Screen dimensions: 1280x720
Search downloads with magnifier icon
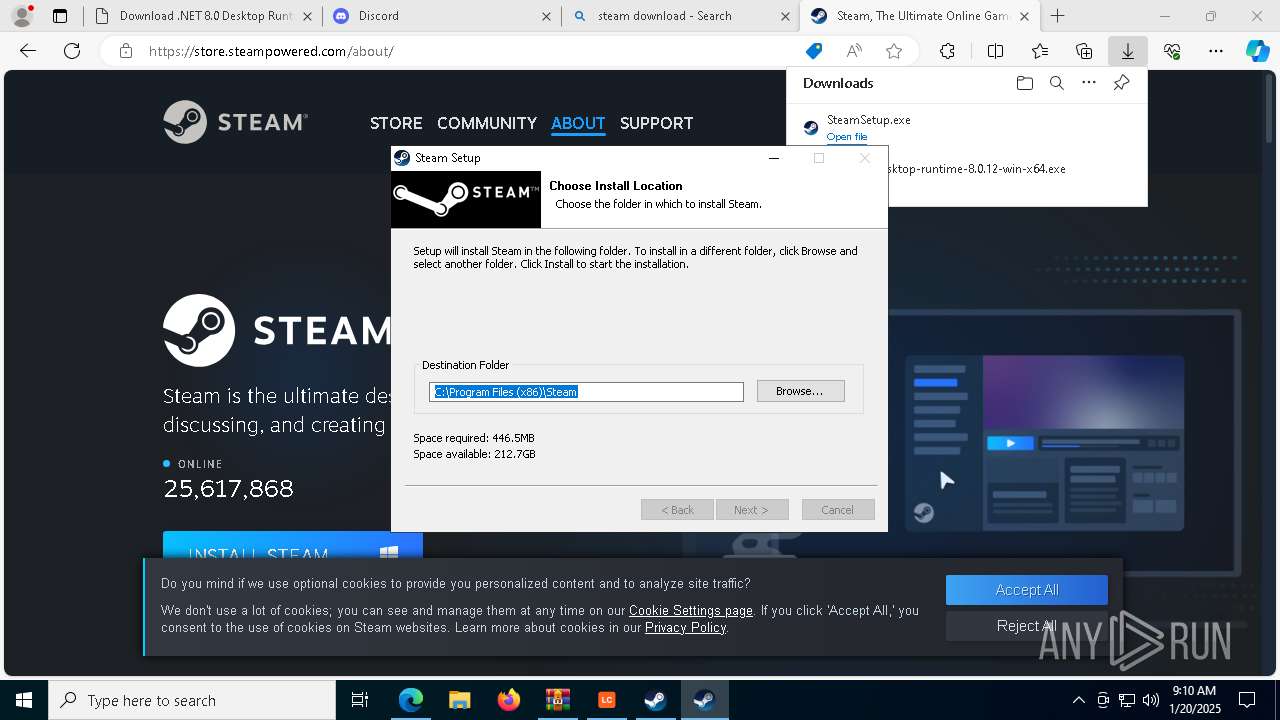coord(1056,83)
